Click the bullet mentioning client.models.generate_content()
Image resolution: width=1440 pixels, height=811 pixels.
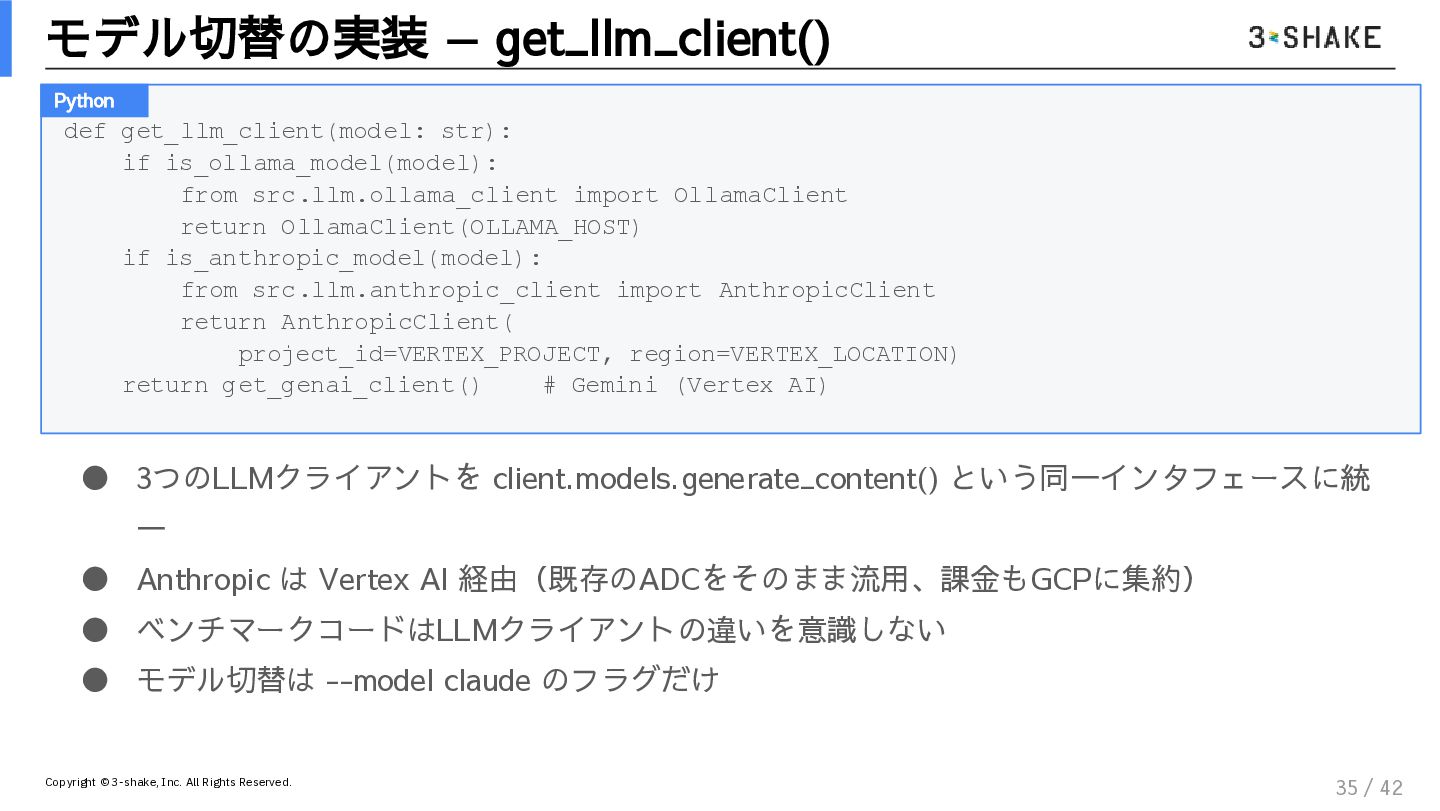[753, 503]
